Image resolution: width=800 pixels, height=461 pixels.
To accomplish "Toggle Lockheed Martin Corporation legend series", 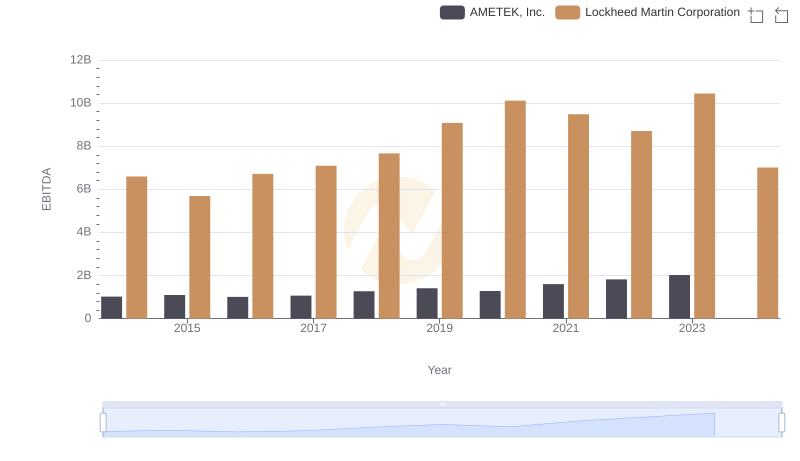I will tap(647, 12).
